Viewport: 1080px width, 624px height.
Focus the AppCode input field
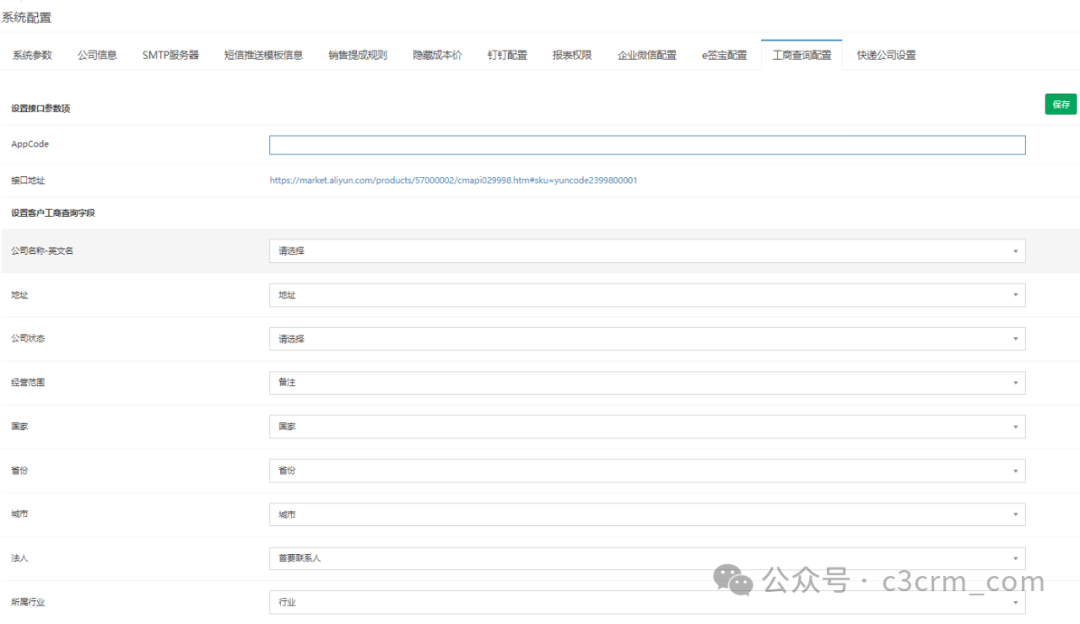647,145
